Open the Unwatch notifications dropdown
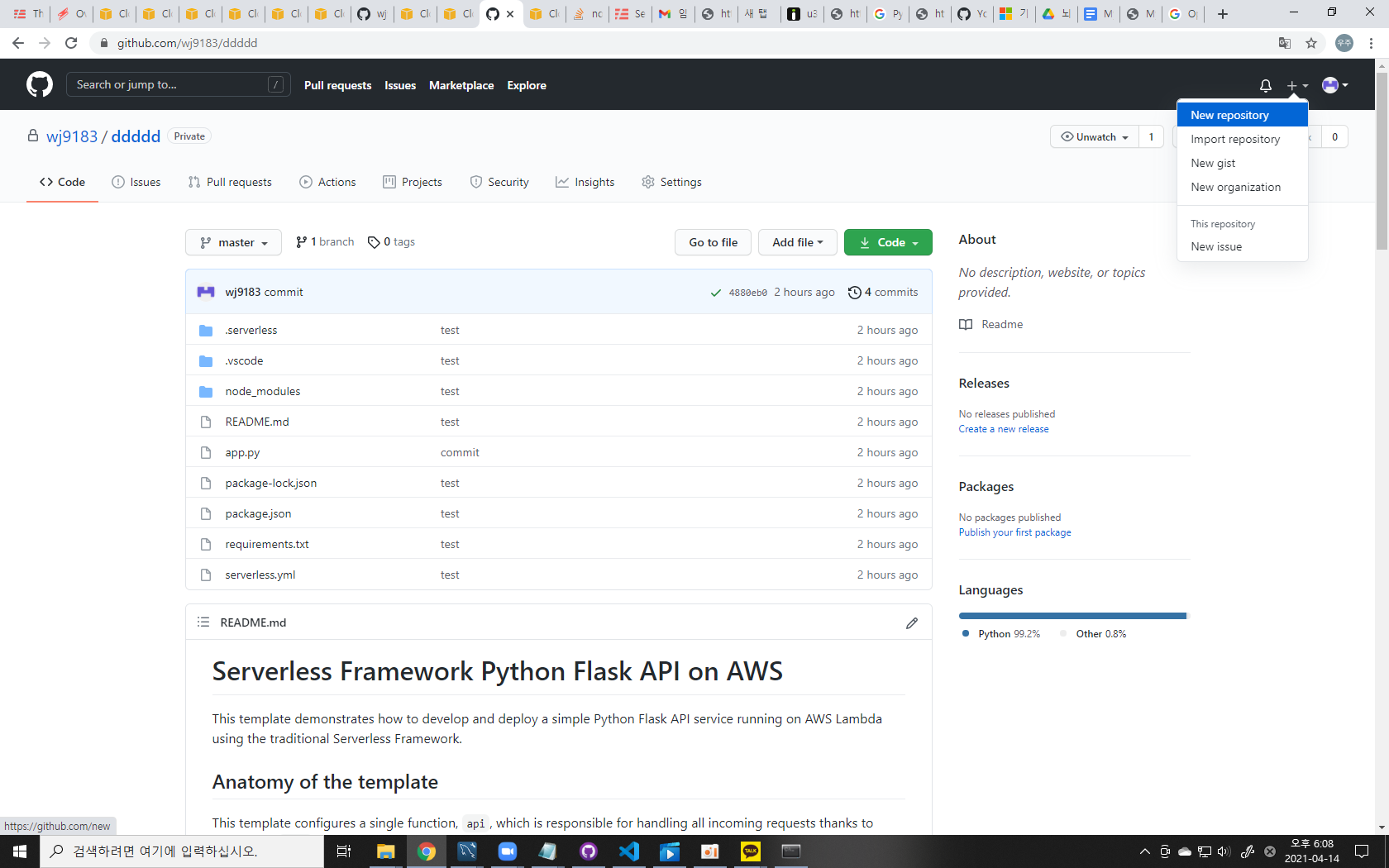 coord(1095,137)
